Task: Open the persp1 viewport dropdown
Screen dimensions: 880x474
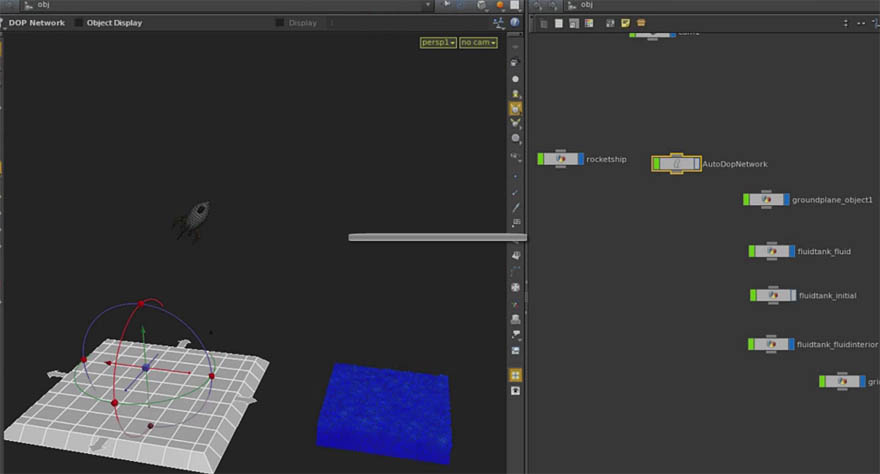Action: 438,43
